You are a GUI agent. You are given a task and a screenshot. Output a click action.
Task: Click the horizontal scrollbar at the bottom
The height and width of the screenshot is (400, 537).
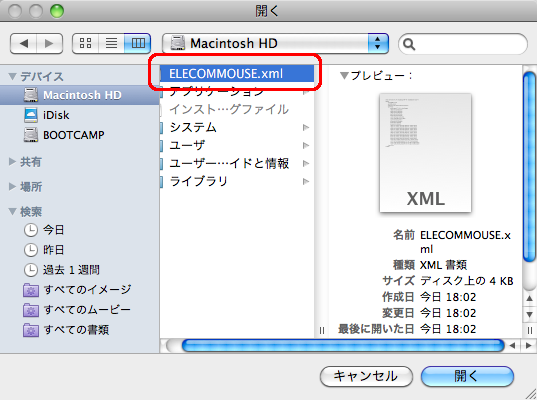click(343, 346)
